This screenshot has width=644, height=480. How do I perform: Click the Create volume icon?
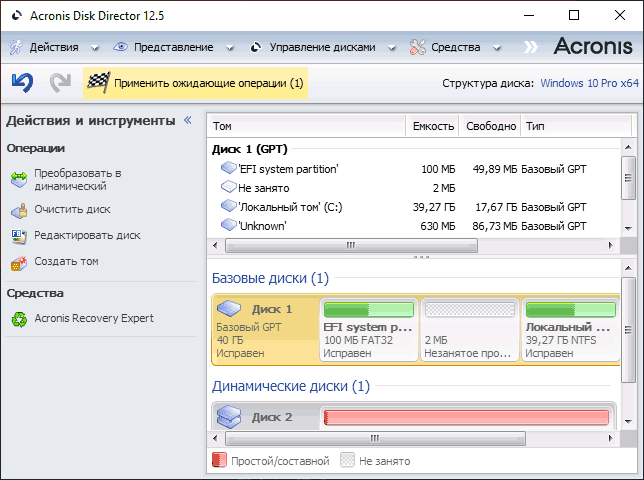point(19,262)
